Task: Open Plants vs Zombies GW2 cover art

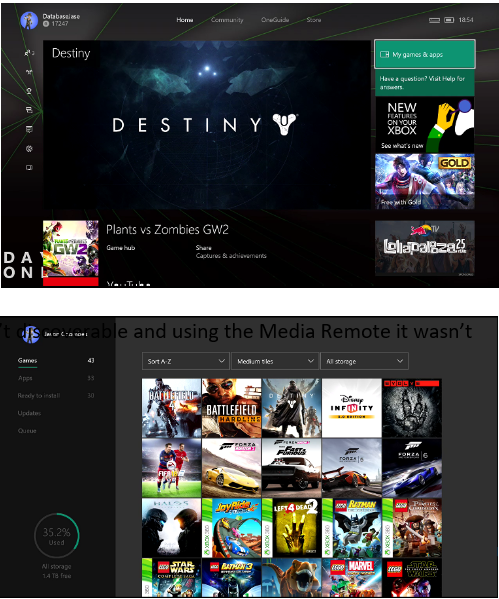Action: point(71,248)
